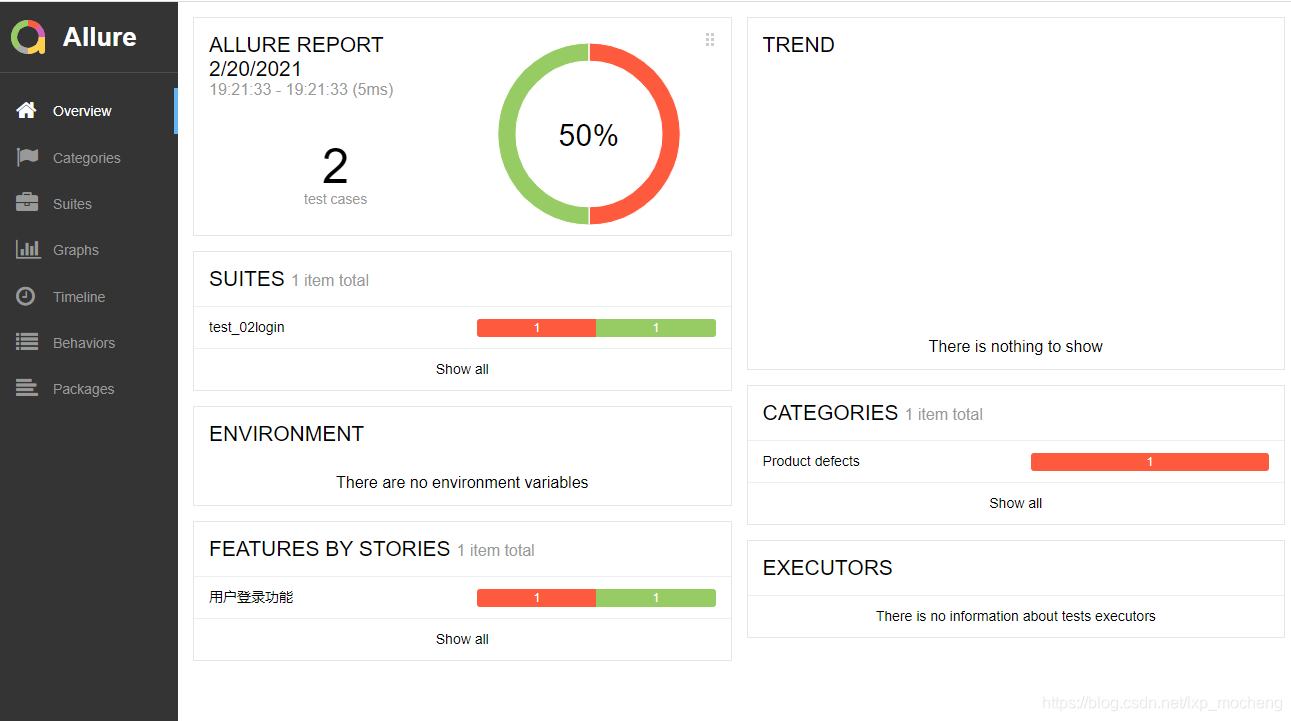Click the FEATURES BY STORIES heading
This screenshot has height=721, width=1291.
(329, 549)
